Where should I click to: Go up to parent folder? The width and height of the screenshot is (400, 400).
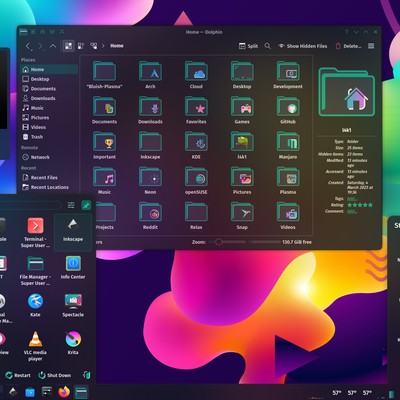click(53, 46)
